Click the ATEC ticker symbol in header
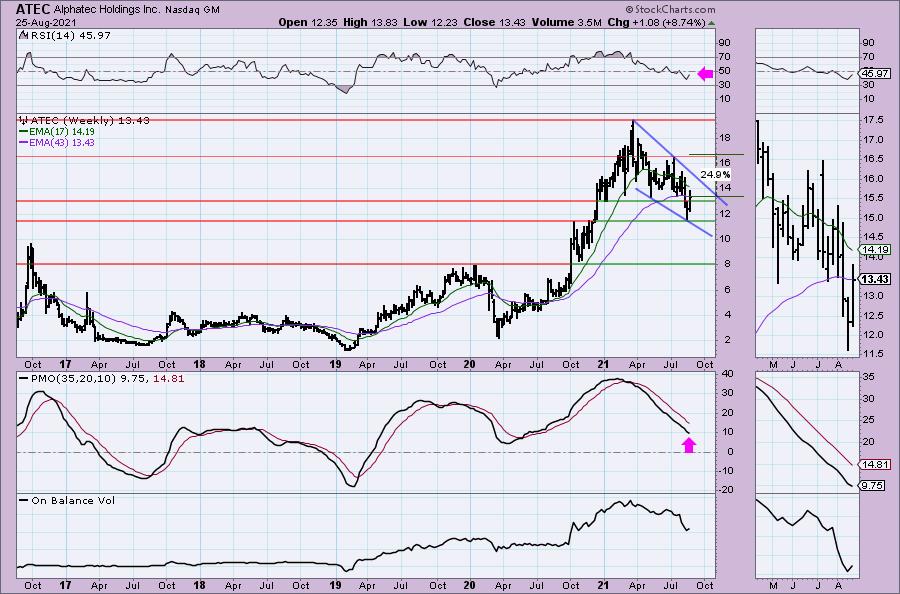Image resolution: width=900 pixels, height=594 pixels. point(33,9)
